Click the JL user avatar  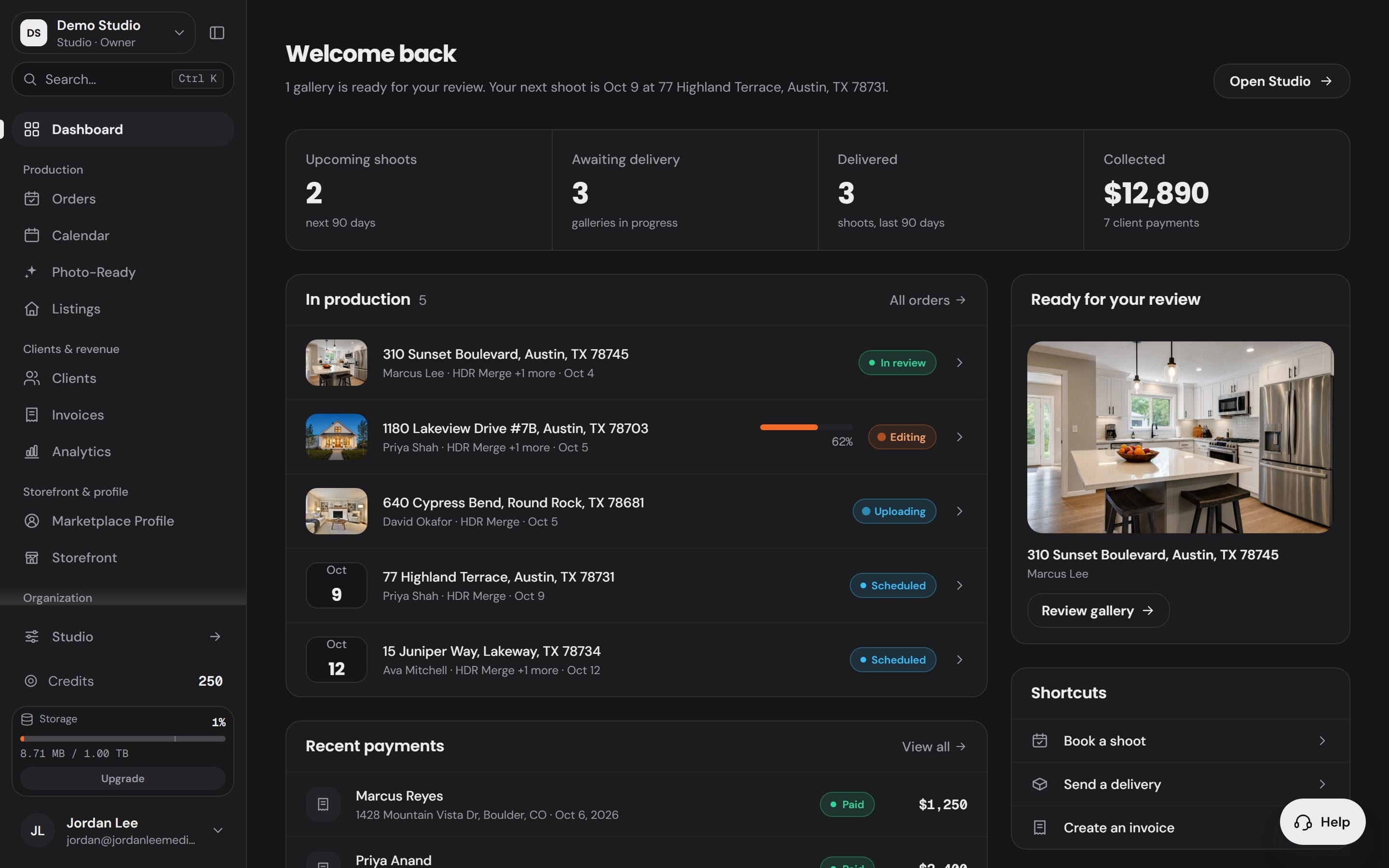[x=37, y=830]
